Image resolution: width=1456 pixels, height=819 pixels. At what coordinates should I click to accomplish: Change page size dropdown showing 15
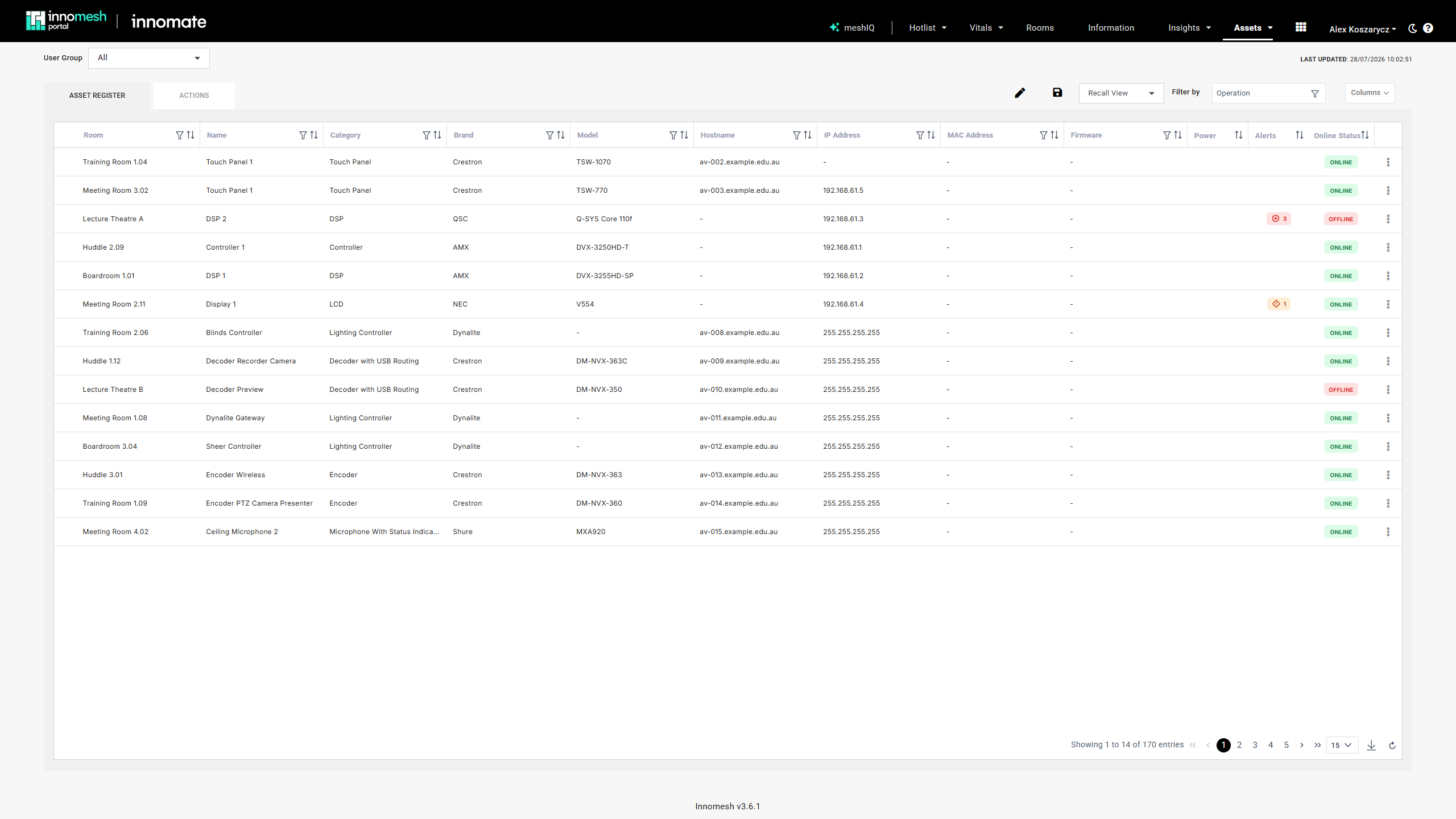[x=1342, y=745]
